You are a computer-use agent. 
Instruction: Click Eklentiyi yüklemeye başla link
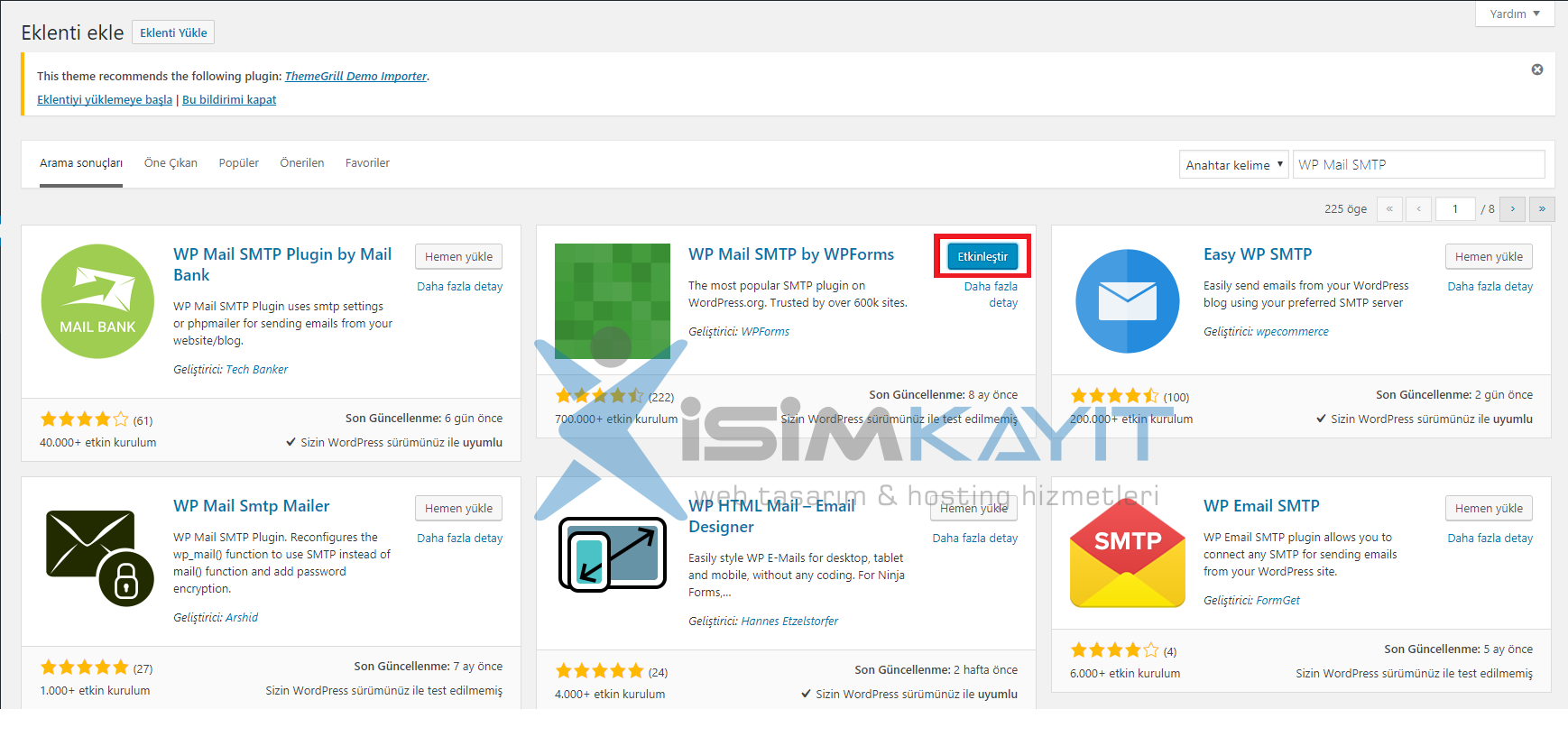[x=105, y=99]
